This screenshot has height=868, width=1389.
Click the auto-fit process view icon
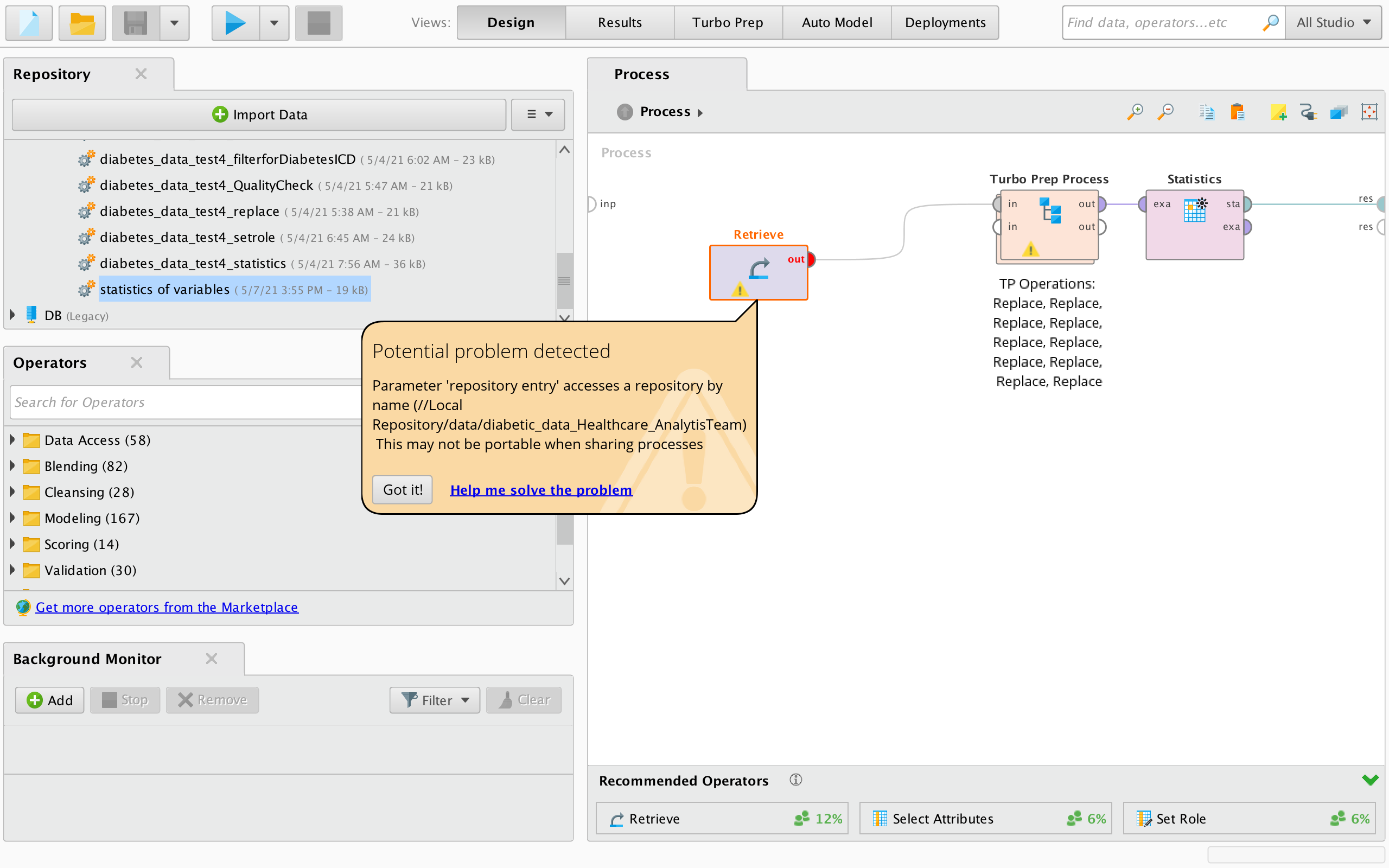pyautogui.click(x=1369, y=112)
